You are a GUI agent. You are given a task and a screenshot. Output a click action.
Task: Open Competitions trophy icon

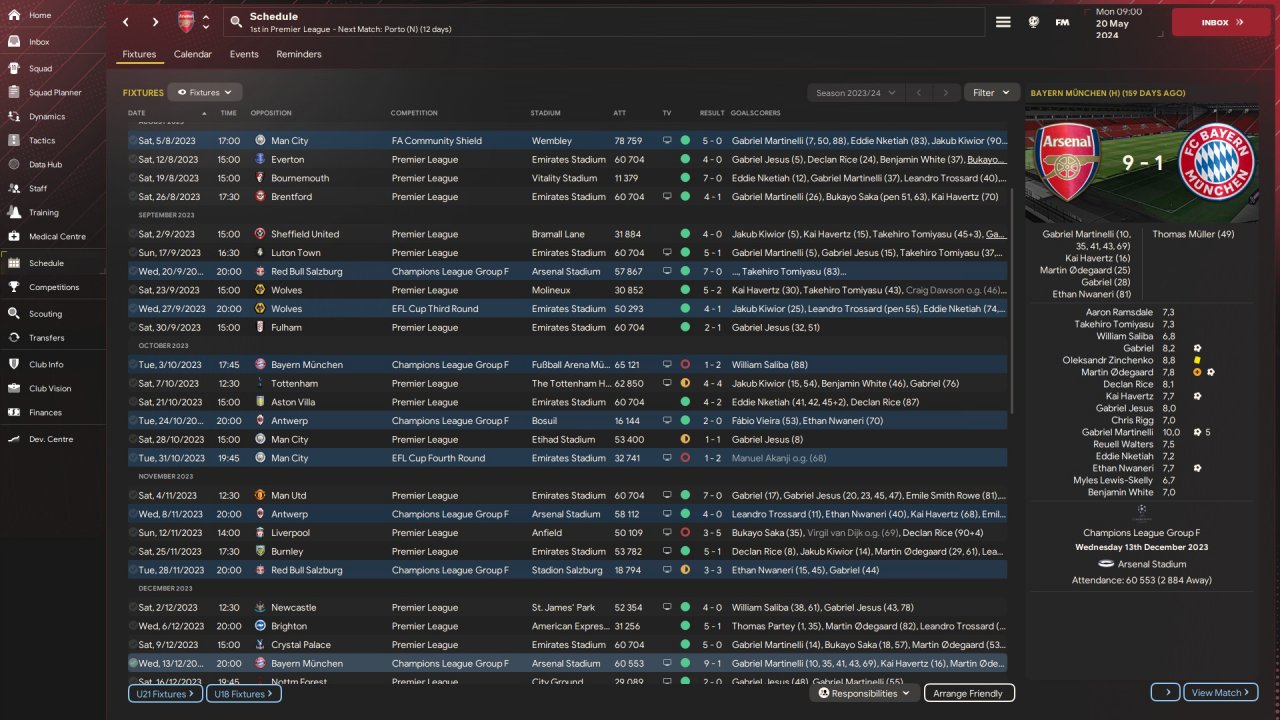(x=14, y=287)
